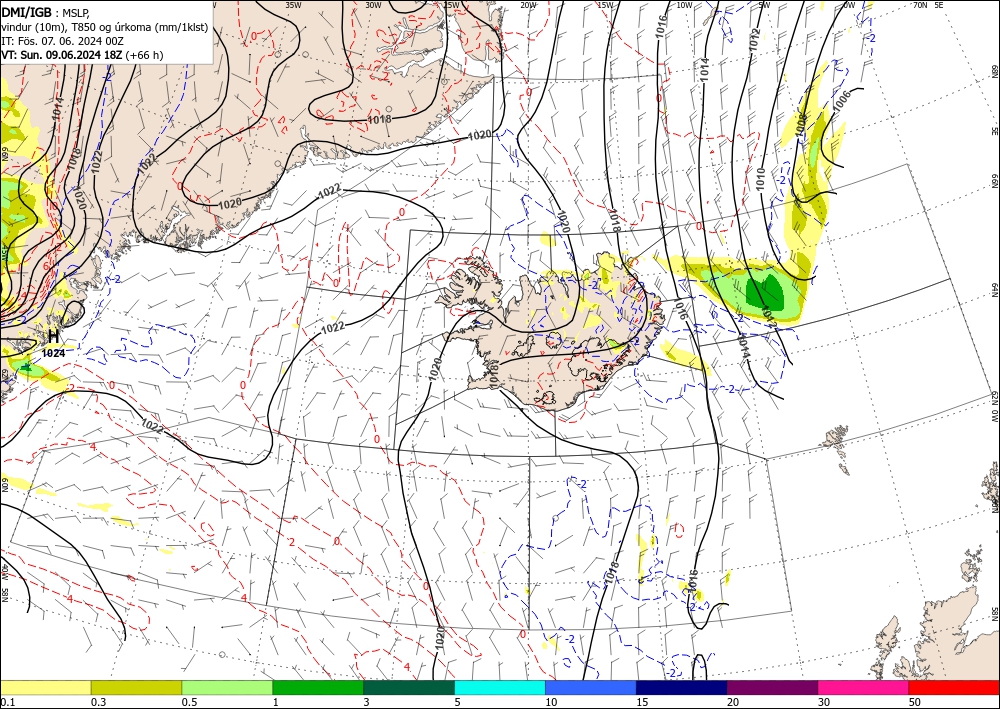Click the '10W' longitude label
Image resolution: width=1000 pixels, height=709 pixels.
[684, 5]
